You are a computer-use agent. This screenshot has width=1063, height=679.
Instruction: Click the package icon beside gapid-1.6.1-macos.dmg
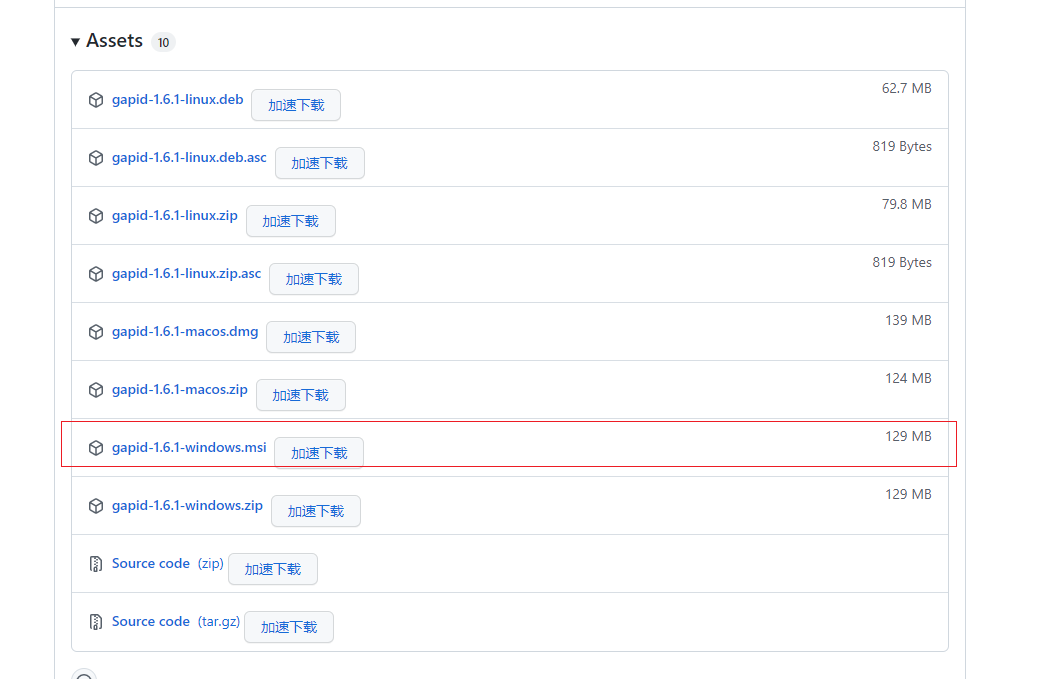[95, 331]
